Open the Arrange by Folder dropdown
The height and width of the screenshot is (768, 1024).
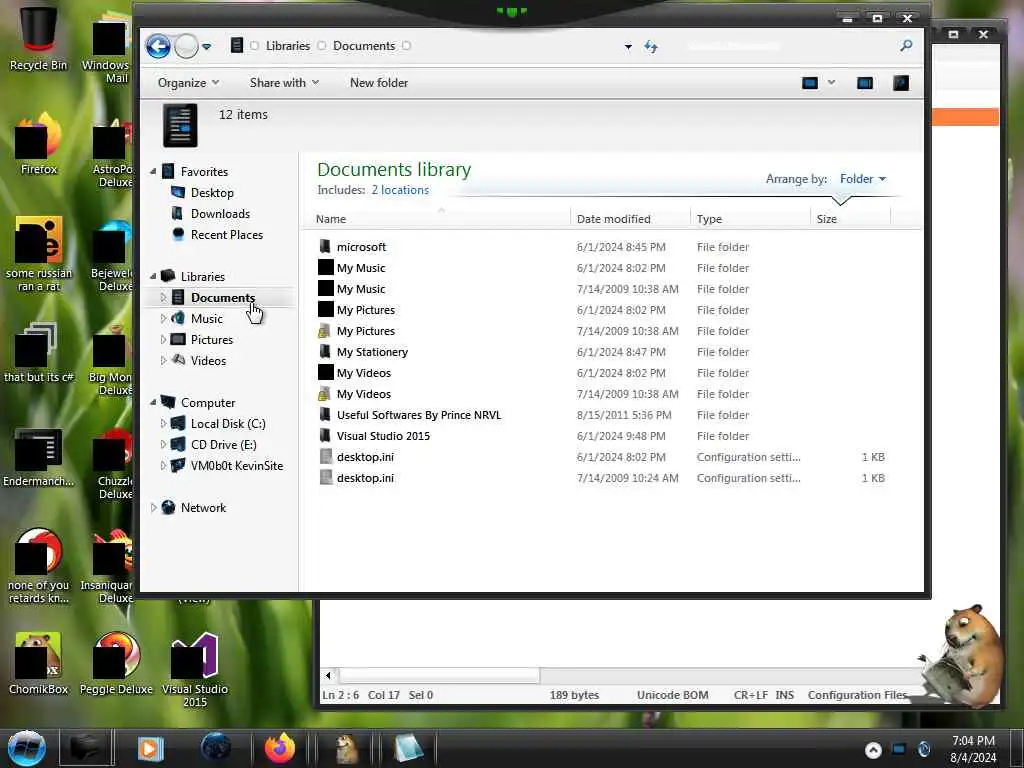863,179
